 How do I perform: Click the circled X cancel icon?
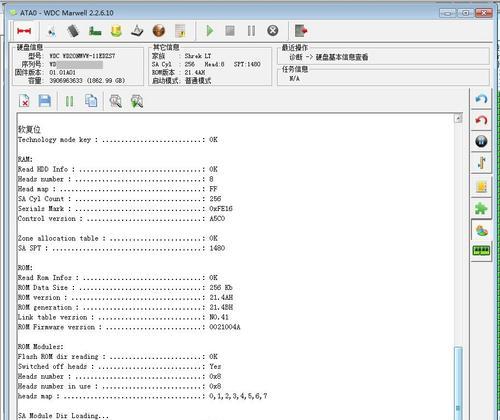pyautogui.click(x=273, y=31)
